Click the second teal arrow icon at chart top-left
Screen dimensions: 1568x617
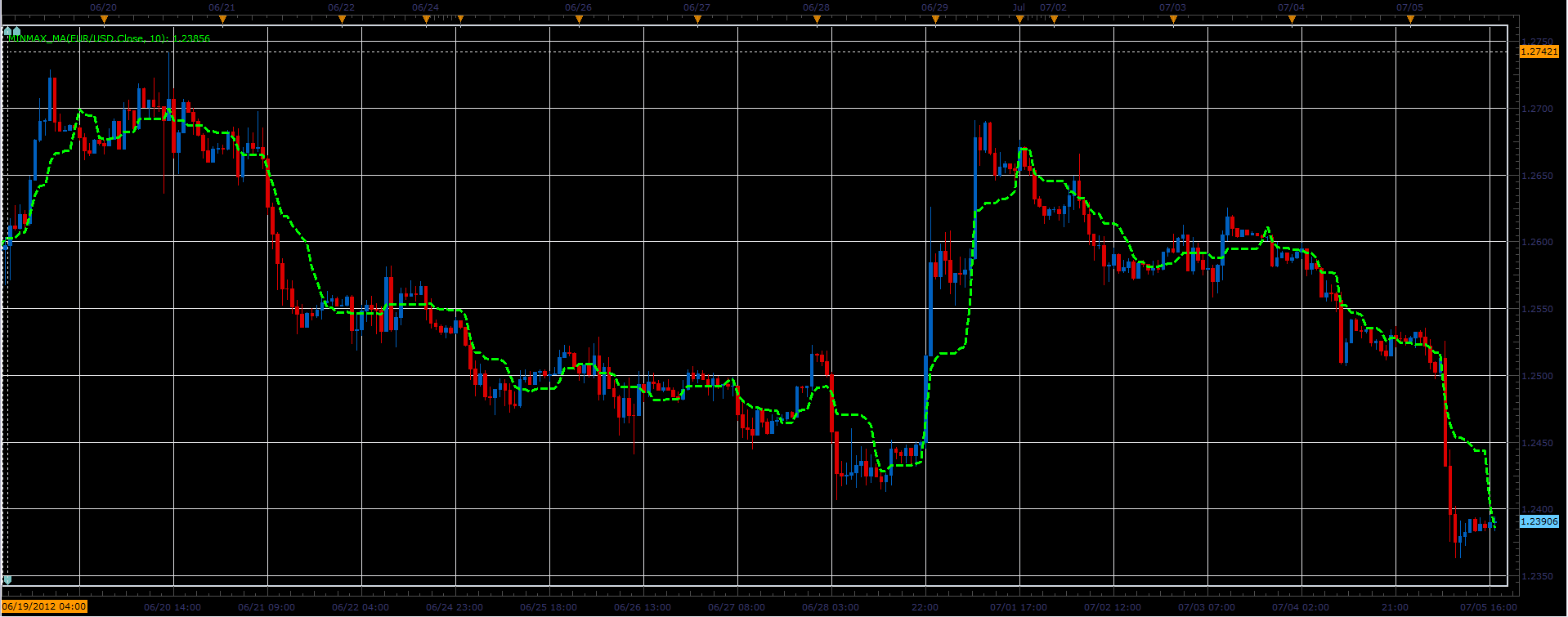(x=16, y=31)
